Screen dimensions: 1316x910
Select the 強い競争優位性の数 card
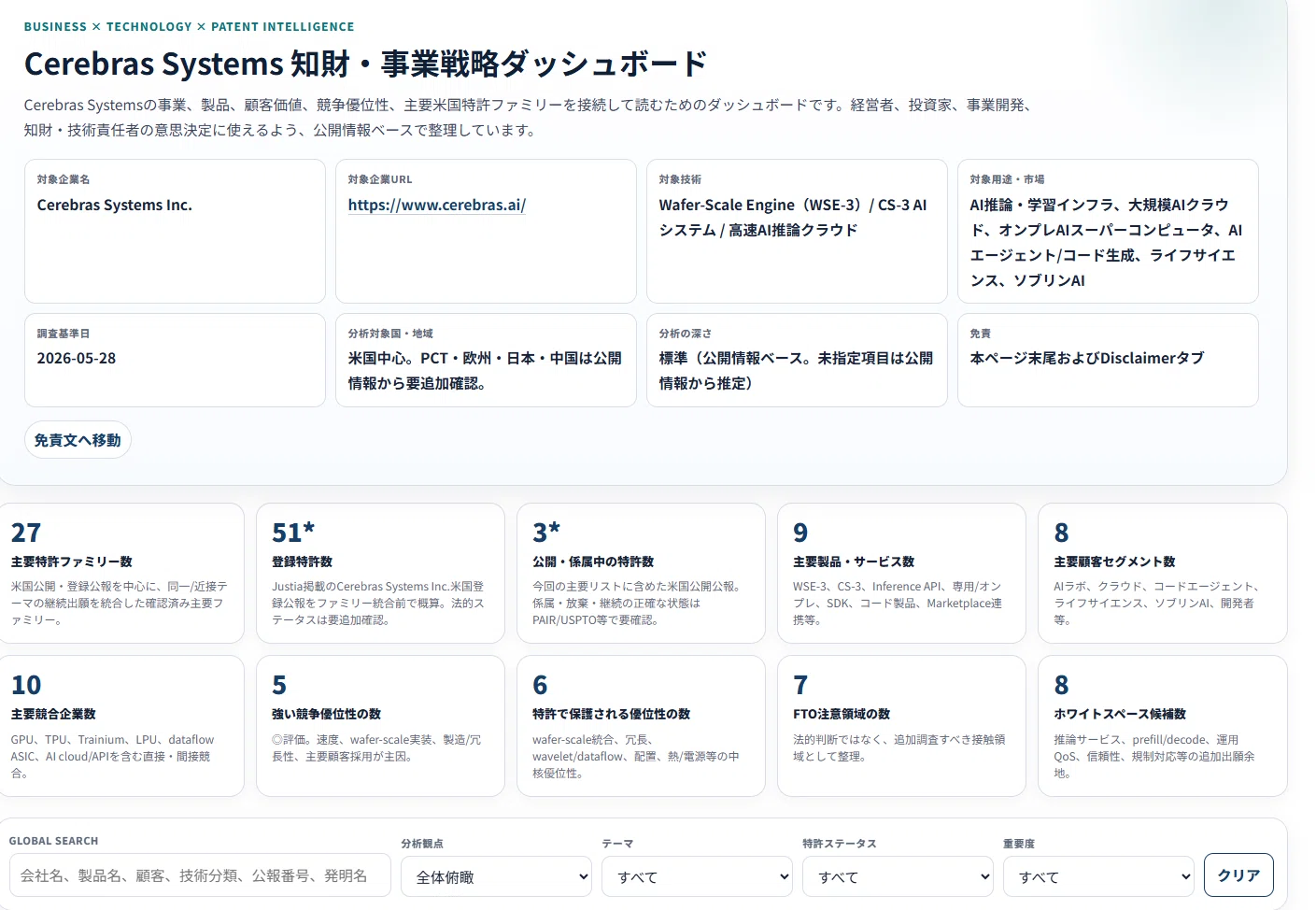(x=380, y=726)
